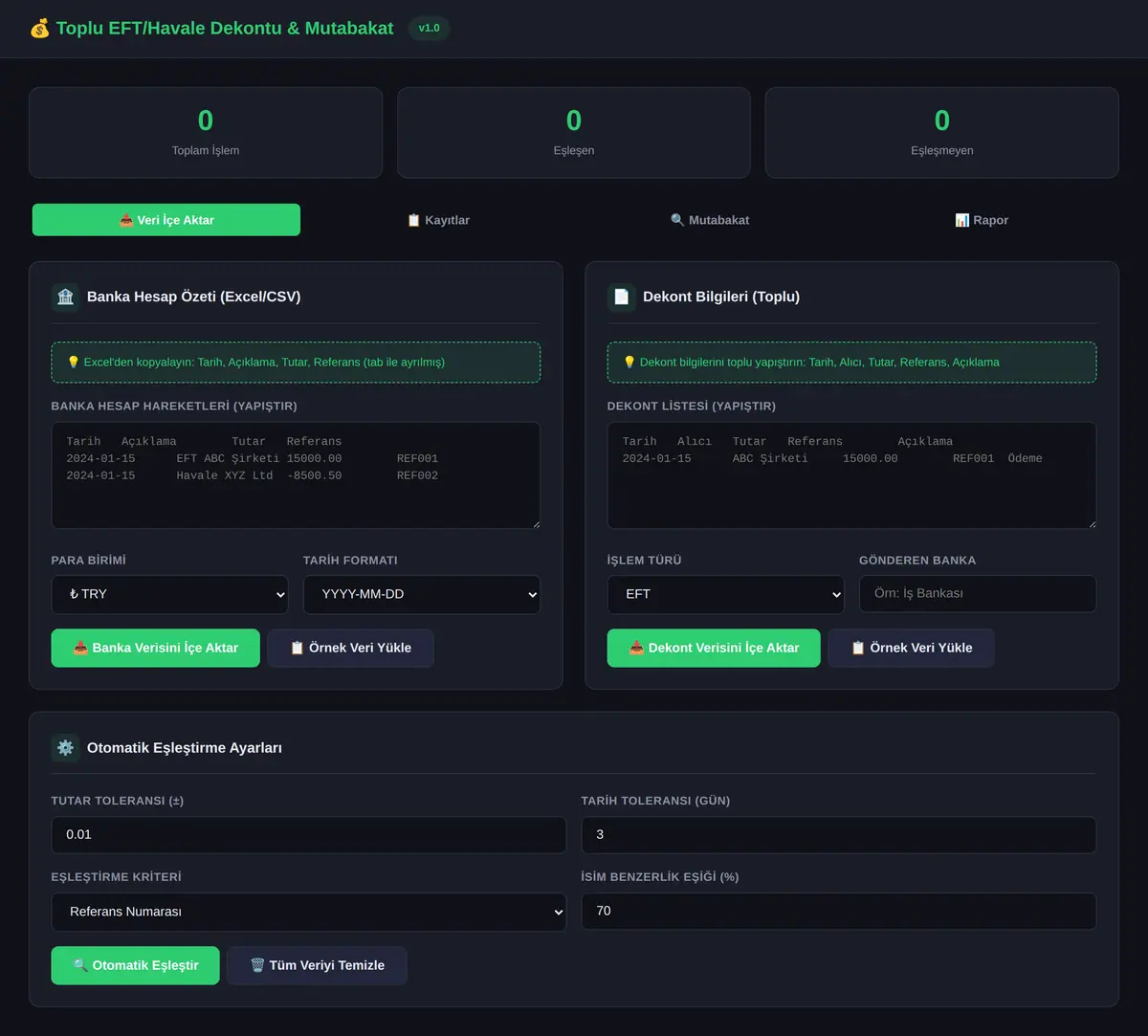Load sample data in the bank statement panel
Screen dimensions: 1148x1036
350,648
